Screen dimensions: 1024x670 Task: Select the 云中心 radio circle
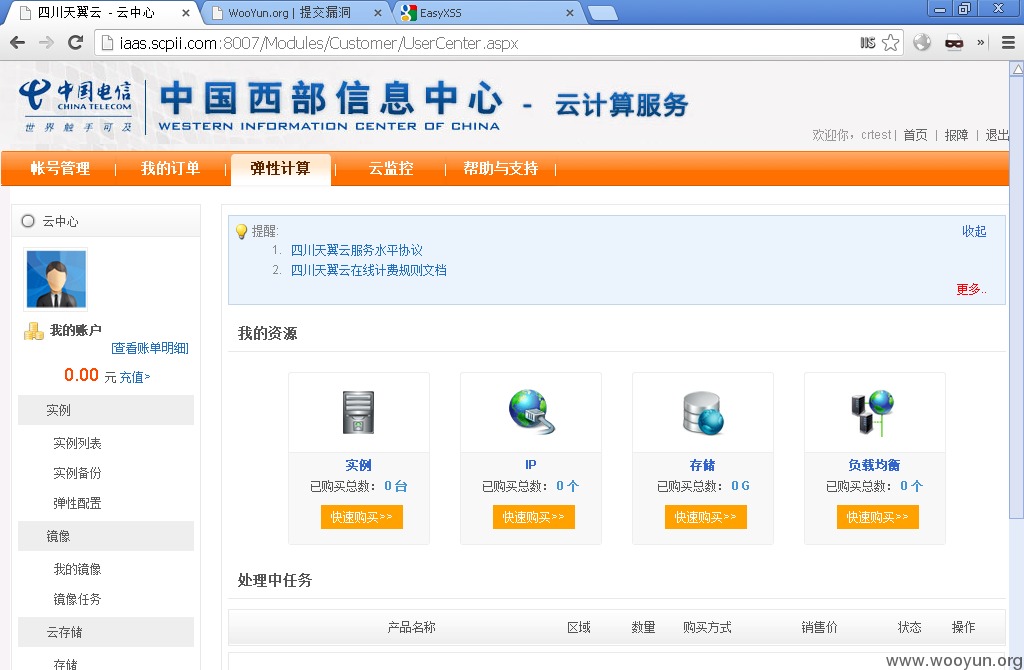(x=27, y=221)
